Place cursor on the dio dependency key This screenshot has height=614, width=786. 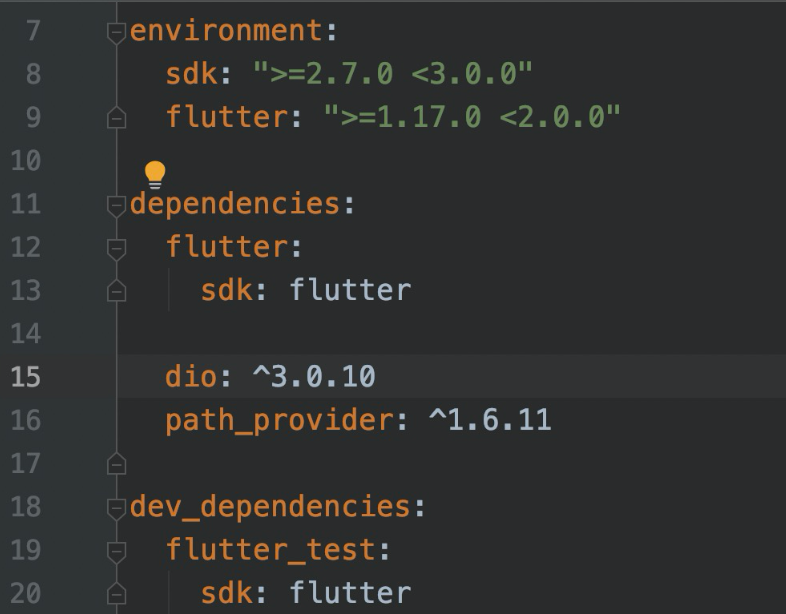[191, 377]
